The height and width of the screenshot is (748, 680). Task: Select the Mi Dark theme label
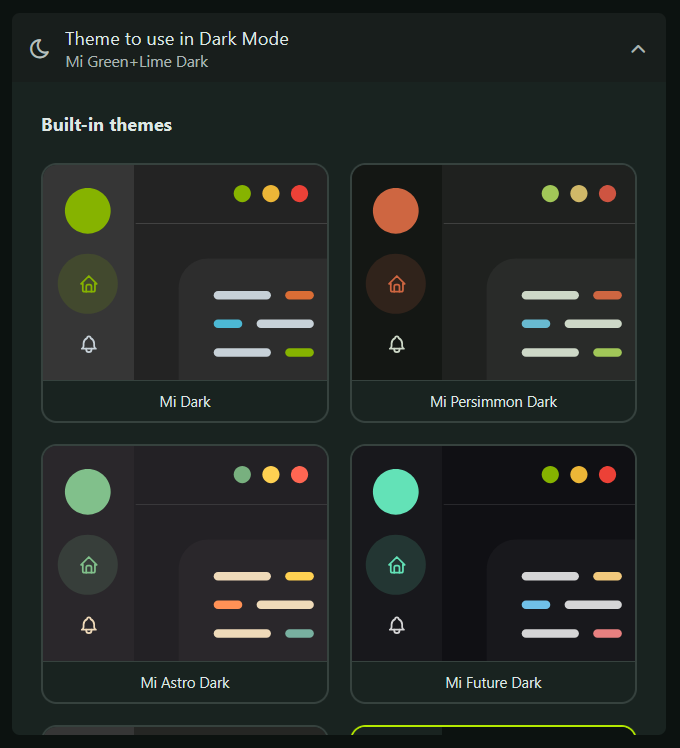185,402
